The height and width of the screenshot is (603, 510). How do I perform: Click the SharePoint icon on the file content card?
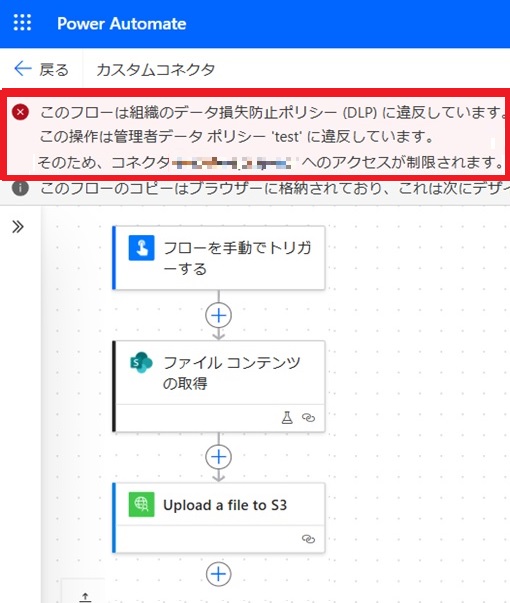coord(141,362)
